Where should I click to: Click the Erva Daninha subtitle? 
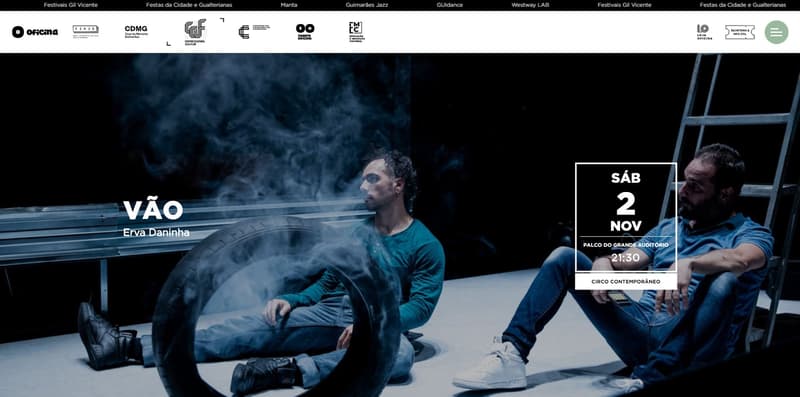click(x=156, y=233)
